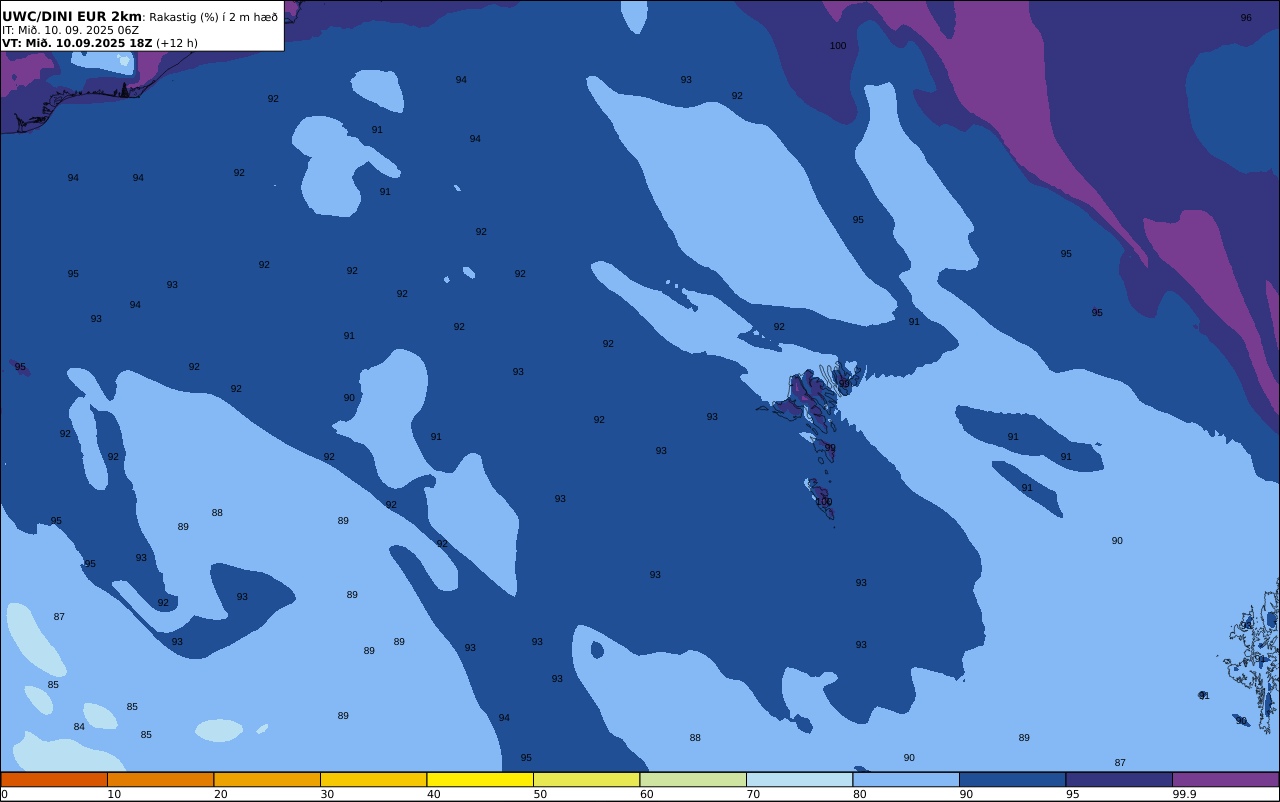
Task: Click the "(+12 h)" forecast offset text
Action: point(177,43)
